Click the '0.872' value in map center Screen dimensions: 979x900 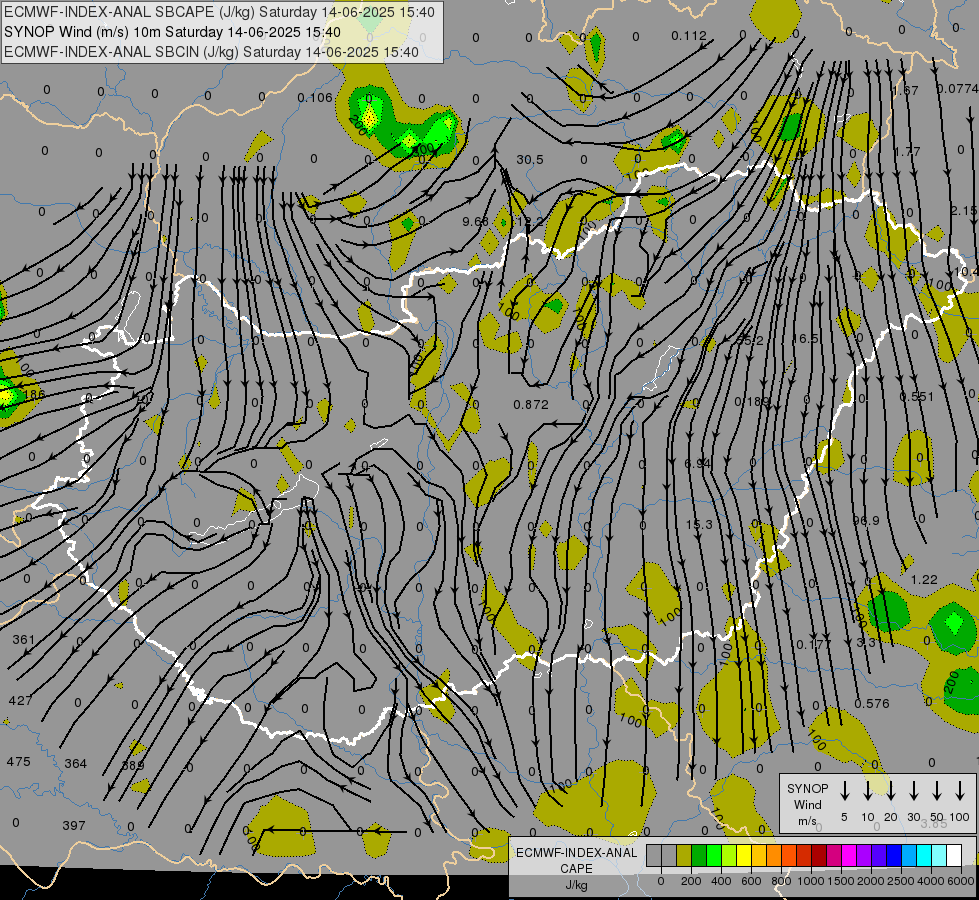point(531,405)
